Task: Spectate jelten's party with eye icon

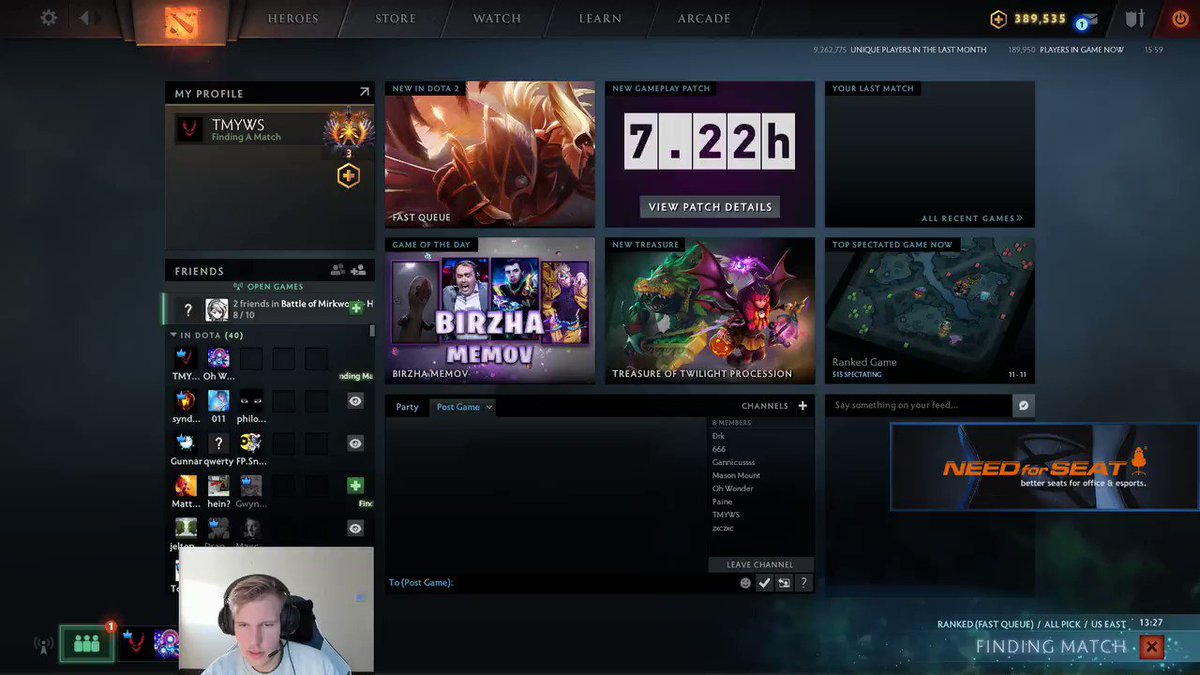Action: click(x=355, y=528)
